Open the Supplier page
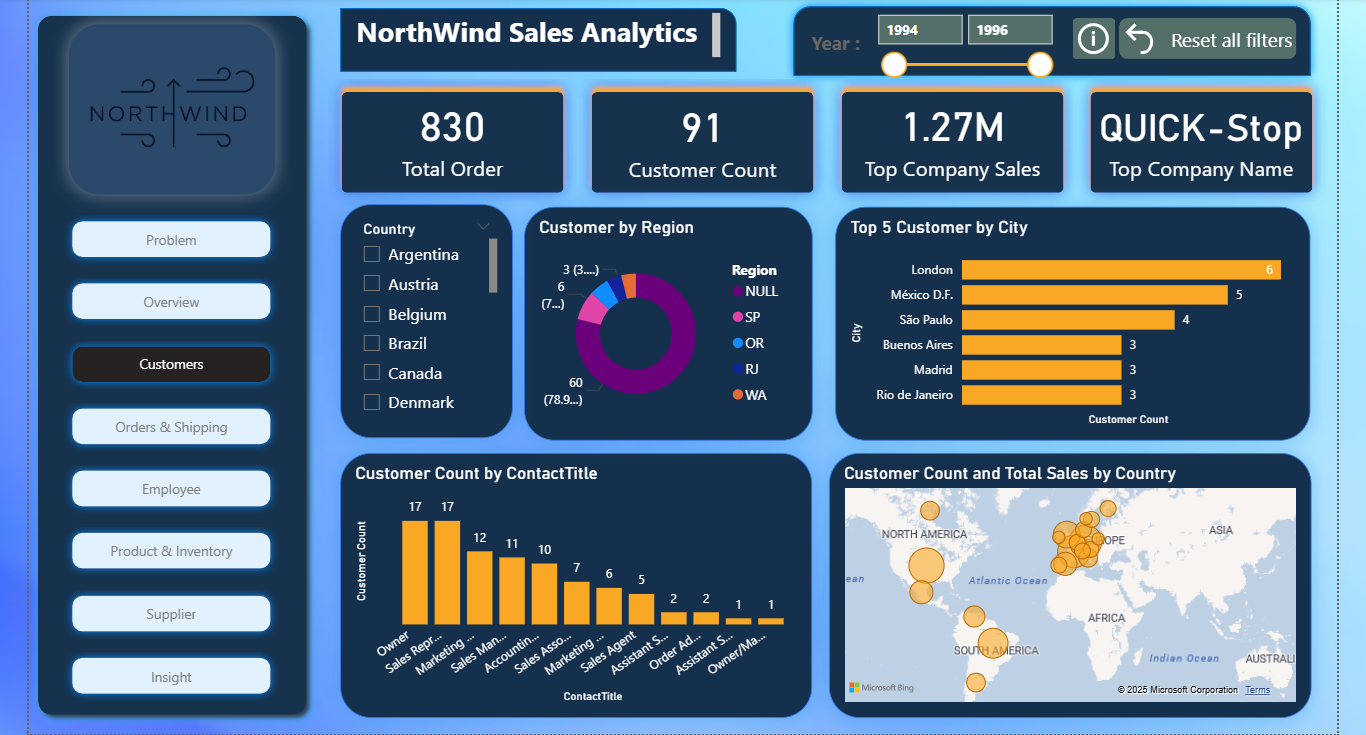 171,614
